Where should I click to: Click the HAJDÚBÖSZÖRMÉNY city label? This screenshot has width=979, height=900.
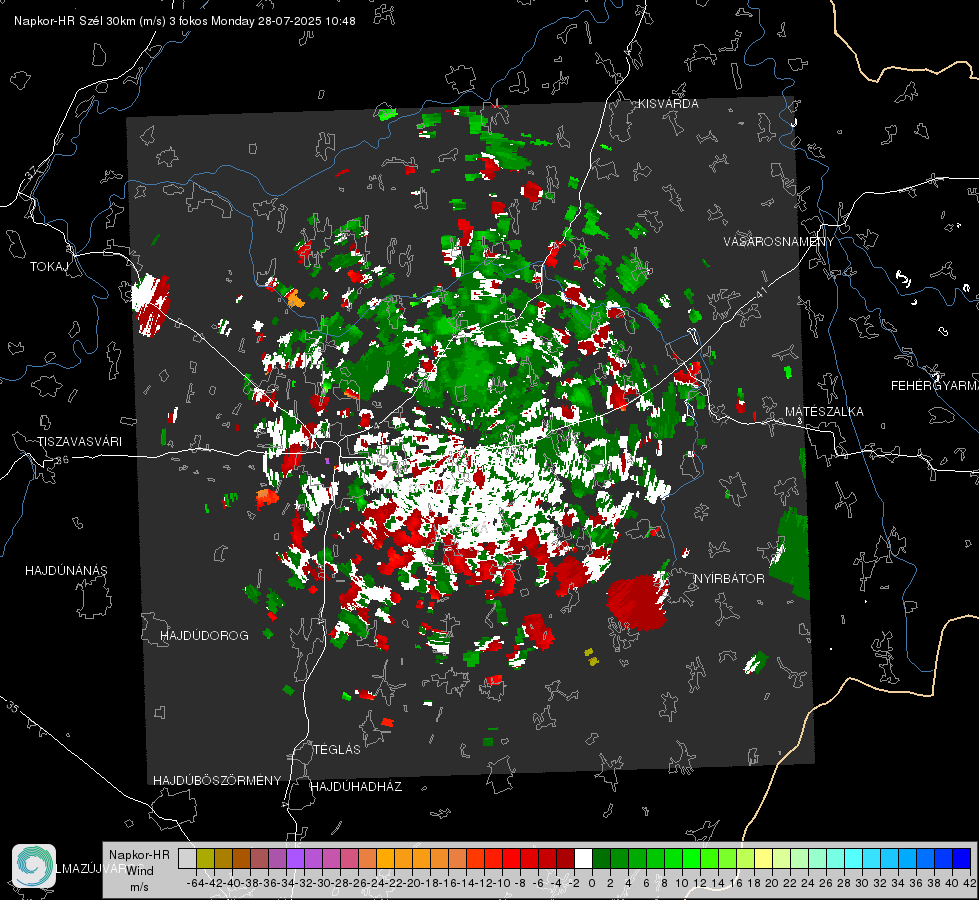tap(217, 781)
